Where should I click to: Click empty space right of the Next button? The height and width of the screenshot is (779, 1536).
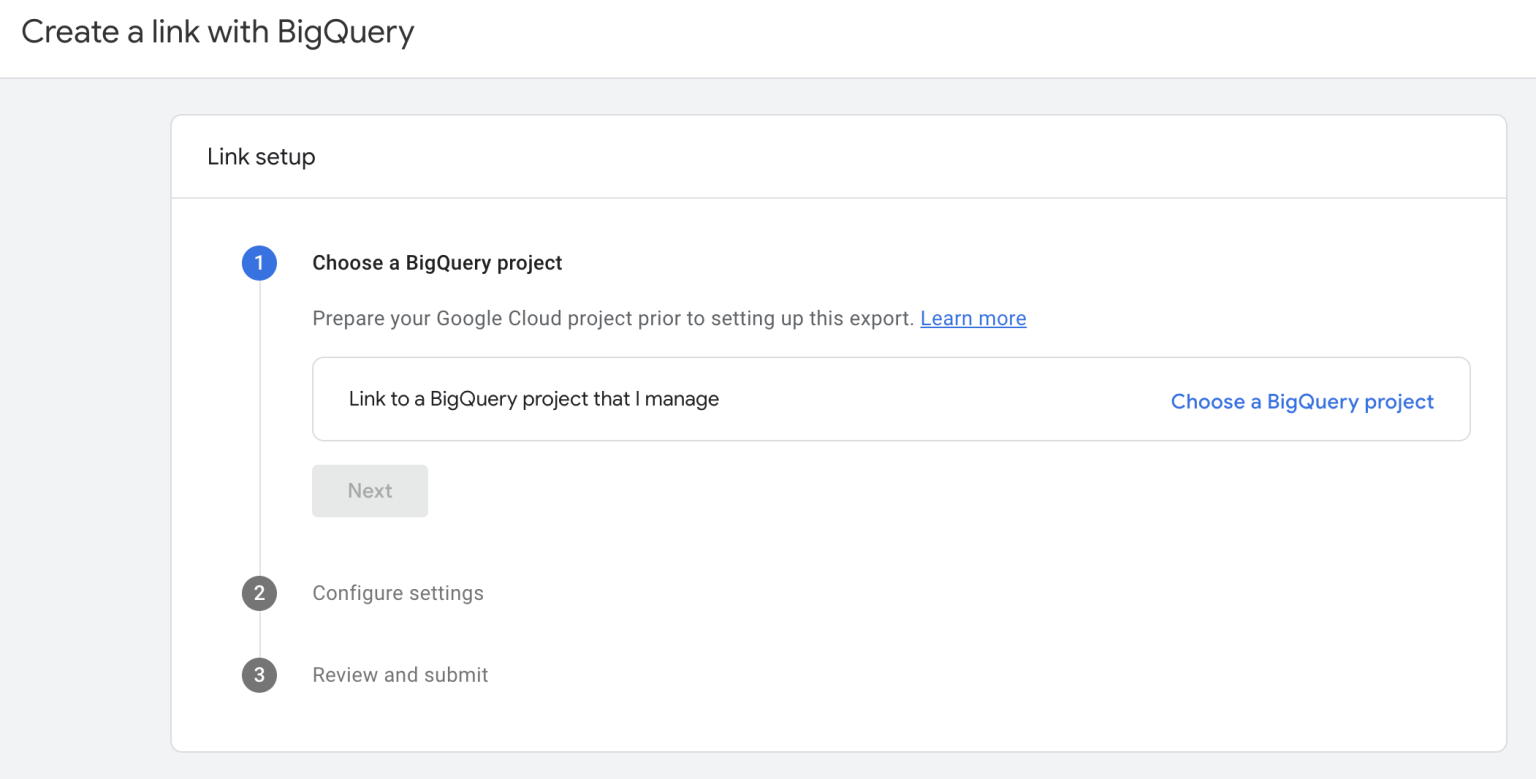[800, 491]
